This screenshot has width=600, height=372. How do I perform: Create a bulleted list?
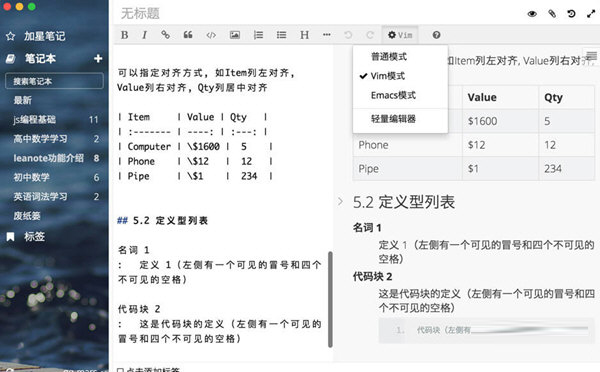282,35
